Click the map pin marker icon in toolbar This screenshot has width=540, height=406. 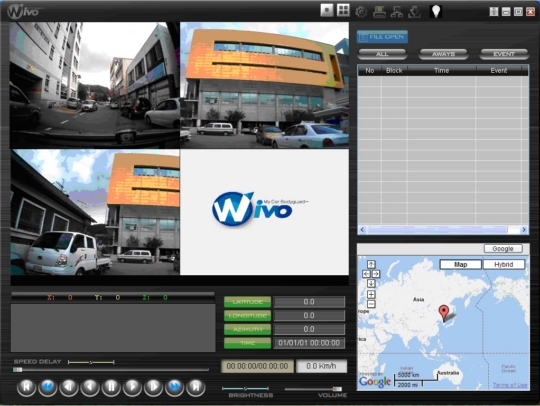tap(436, 12)
